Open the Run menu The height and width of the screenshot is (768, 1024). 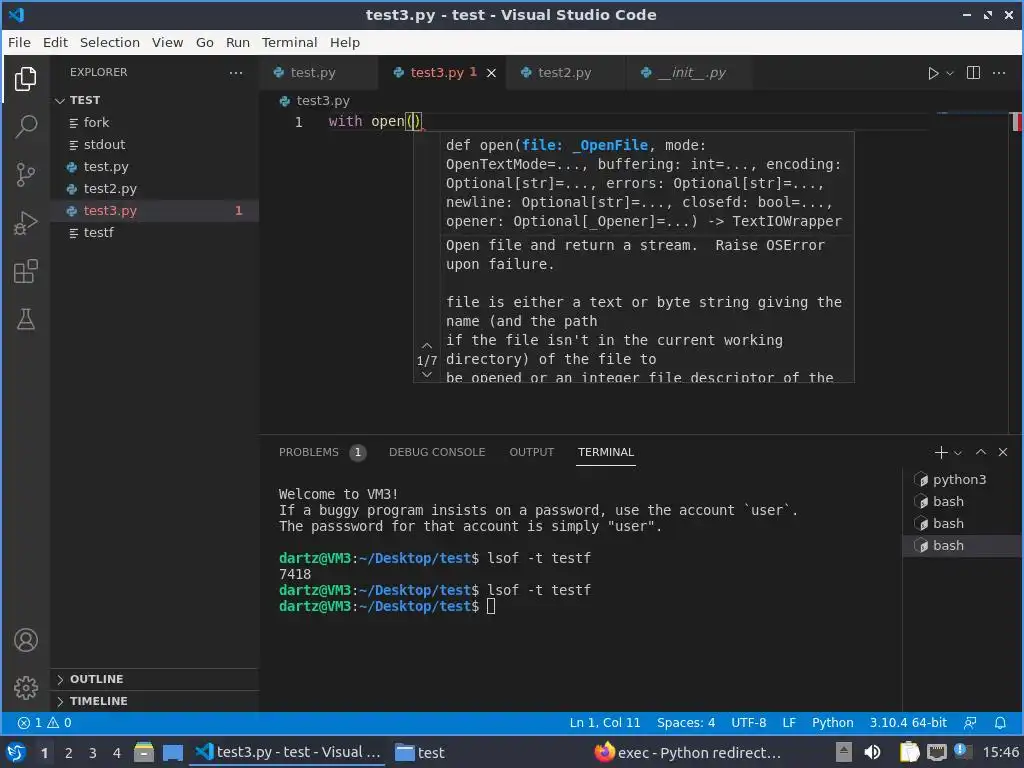pyautogui.click(x=238, y=42)
